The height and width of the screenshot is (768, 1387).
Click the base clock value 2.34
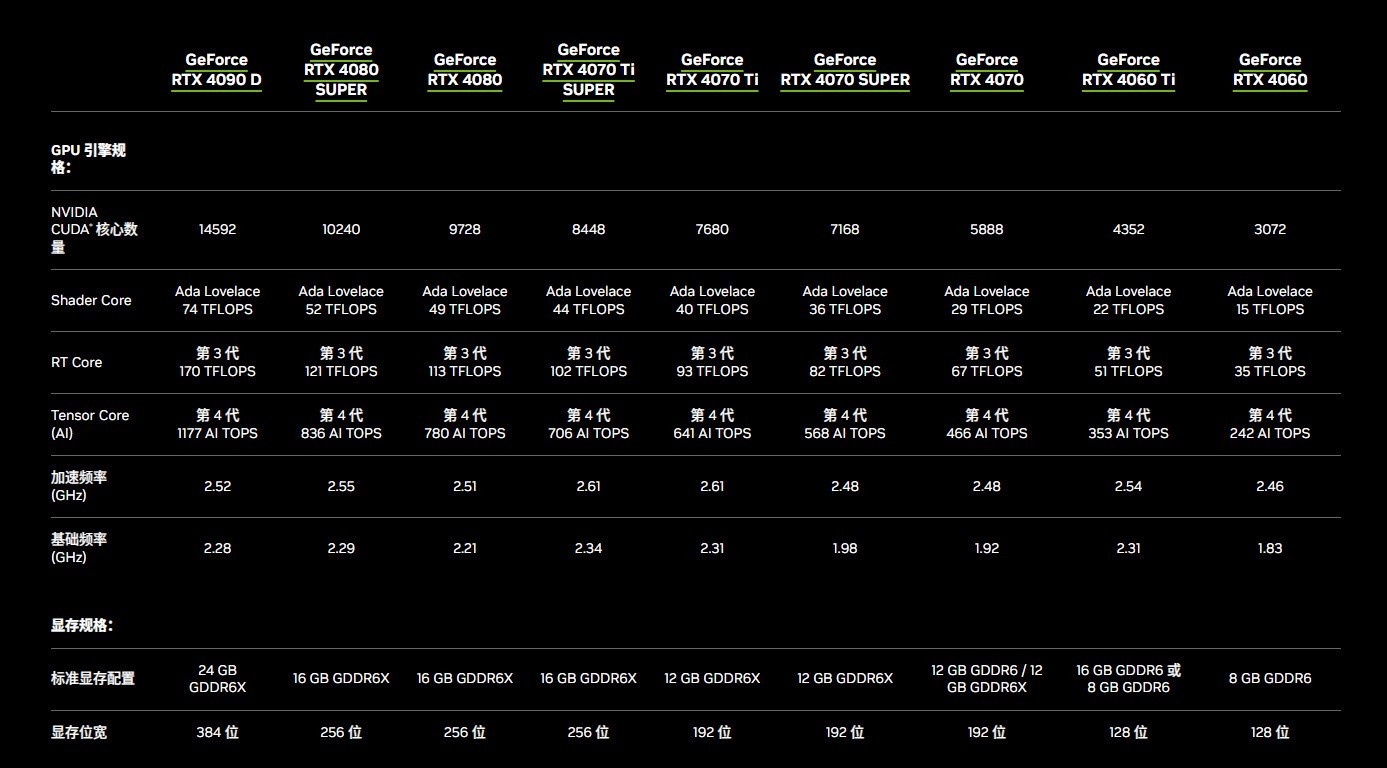[x=589, y=549]
